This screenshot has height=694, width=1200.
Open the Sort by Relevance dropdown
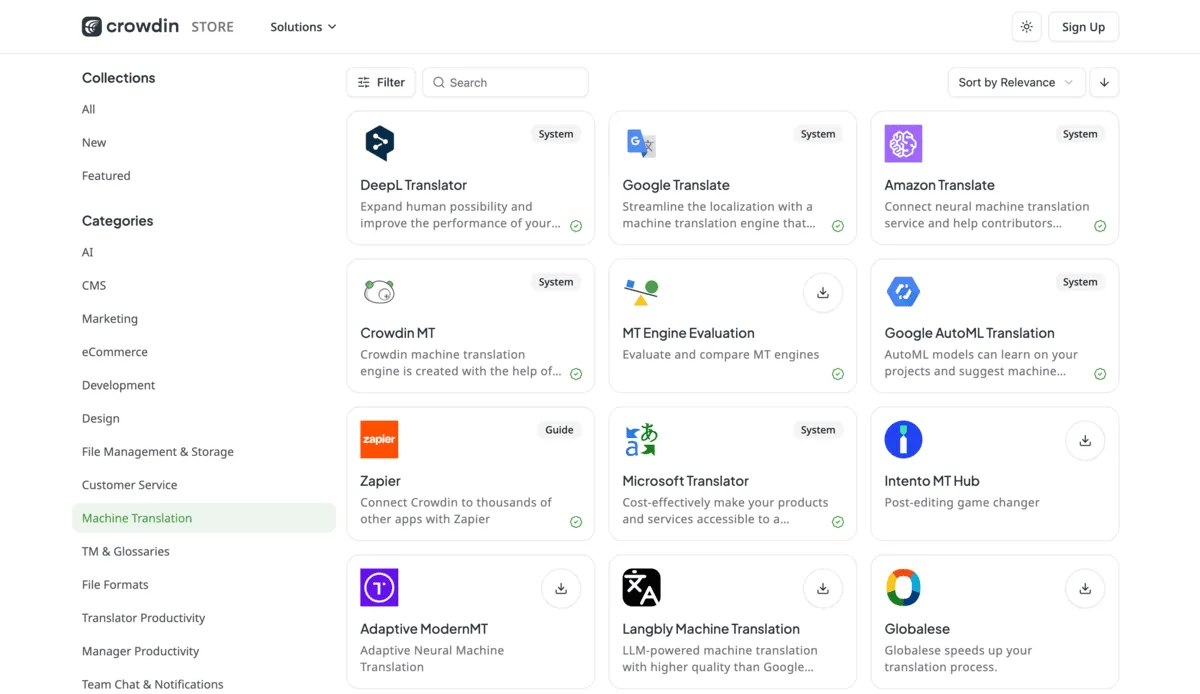(x=1016, y=82)
